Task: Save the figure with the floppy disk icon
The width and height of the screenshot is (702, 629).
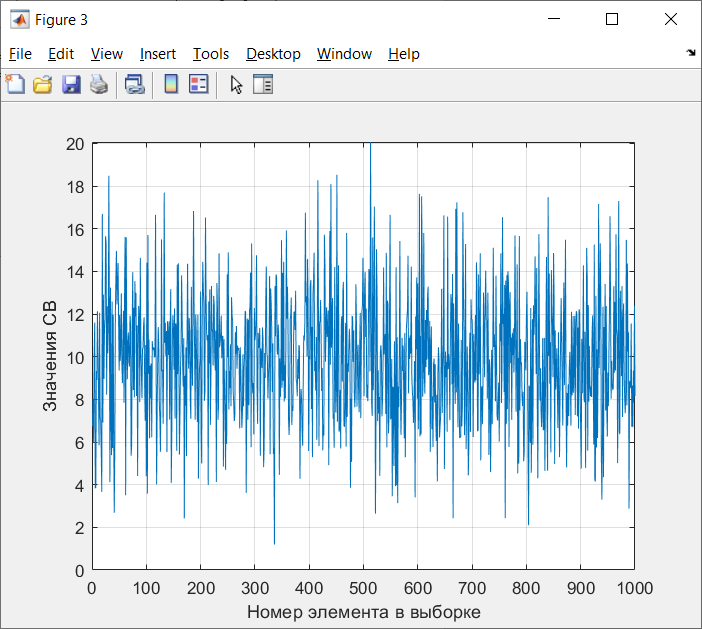Action: point(71,84)
